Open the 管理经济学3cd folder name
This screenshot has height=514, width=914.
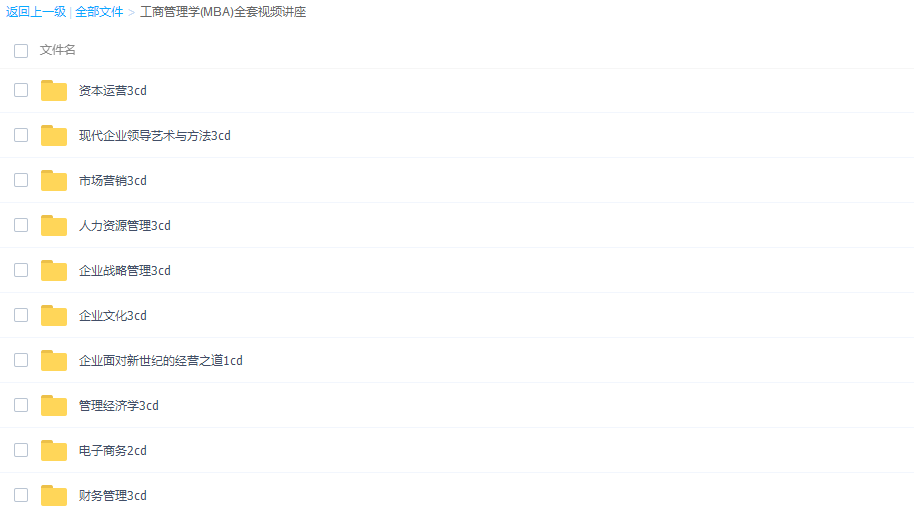pos(118,406)
